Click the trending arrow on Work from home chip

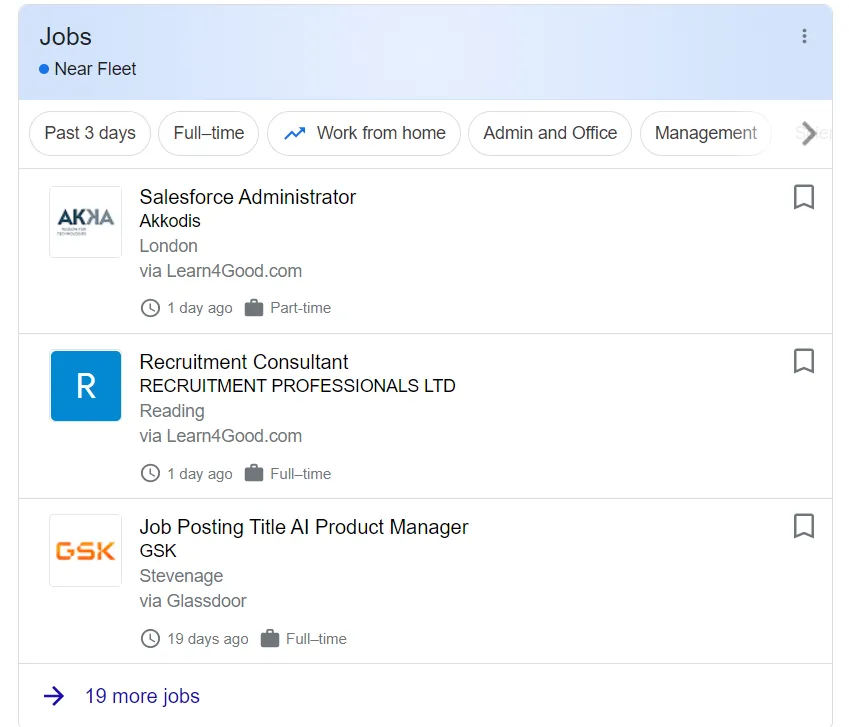[297, 132]
